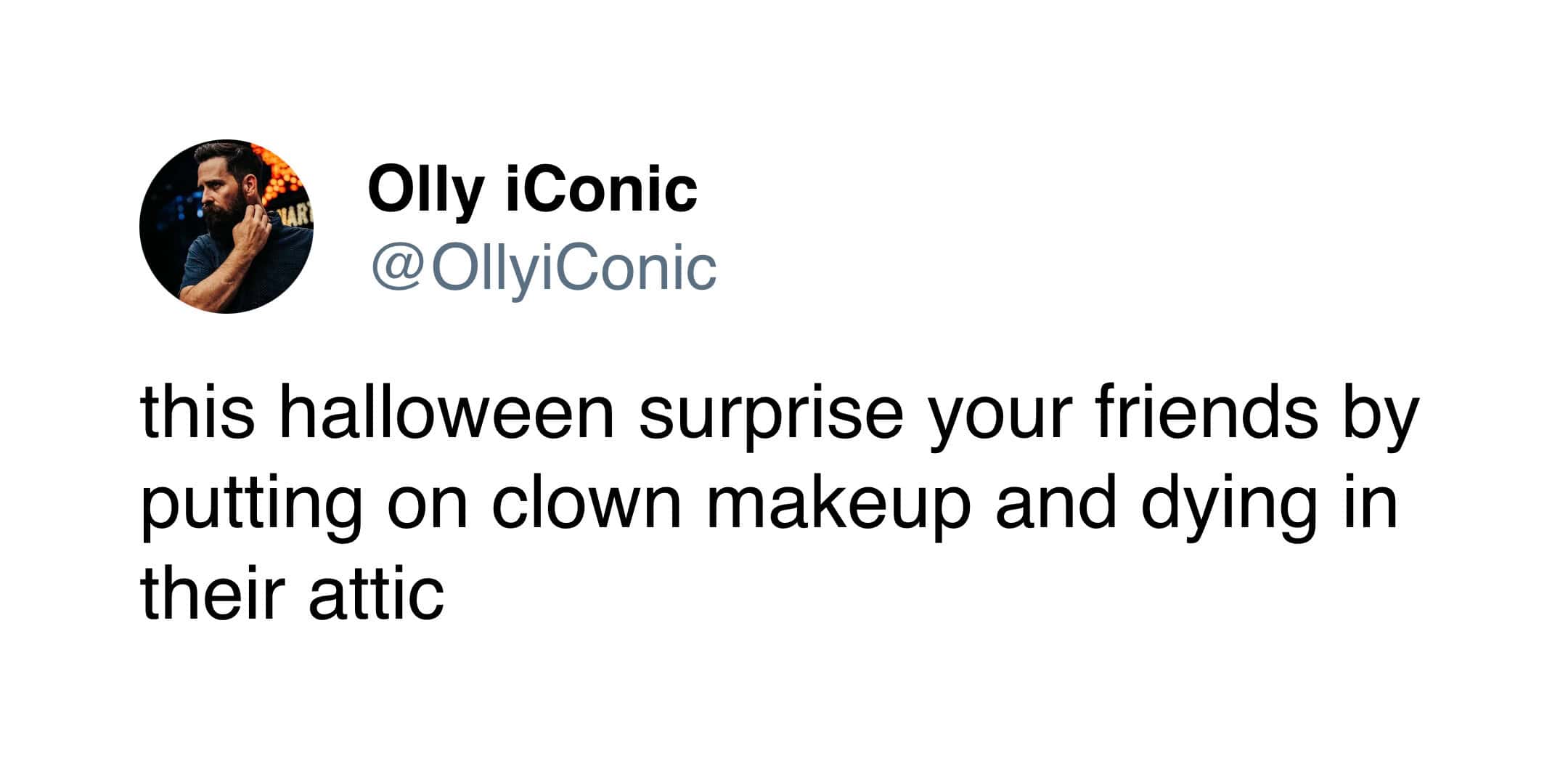Viewport: 1568px width, 777px height.
Task: Click the word "this" starting the tweet
Action: [x=198, y=413]
